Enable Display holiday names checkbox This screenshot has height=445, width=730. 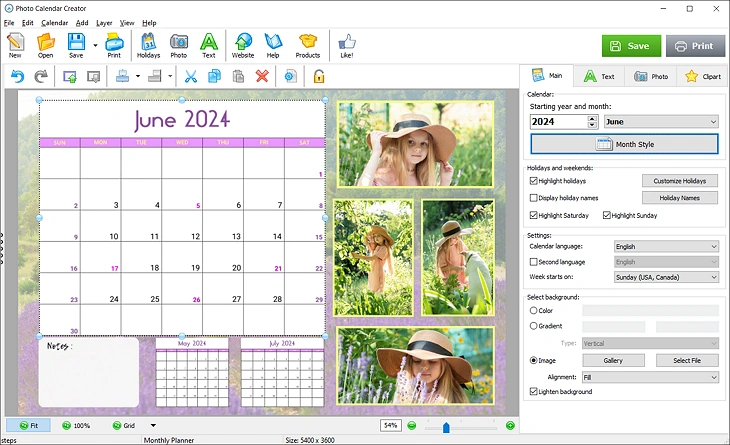point(534,198)
